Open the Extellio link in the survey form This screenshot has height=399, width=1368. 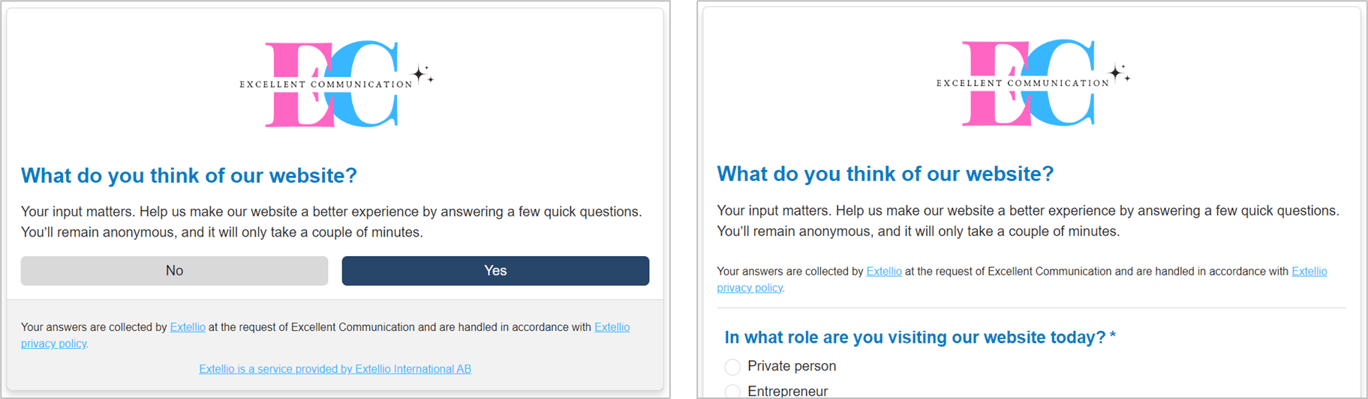(x=884, y=271)
